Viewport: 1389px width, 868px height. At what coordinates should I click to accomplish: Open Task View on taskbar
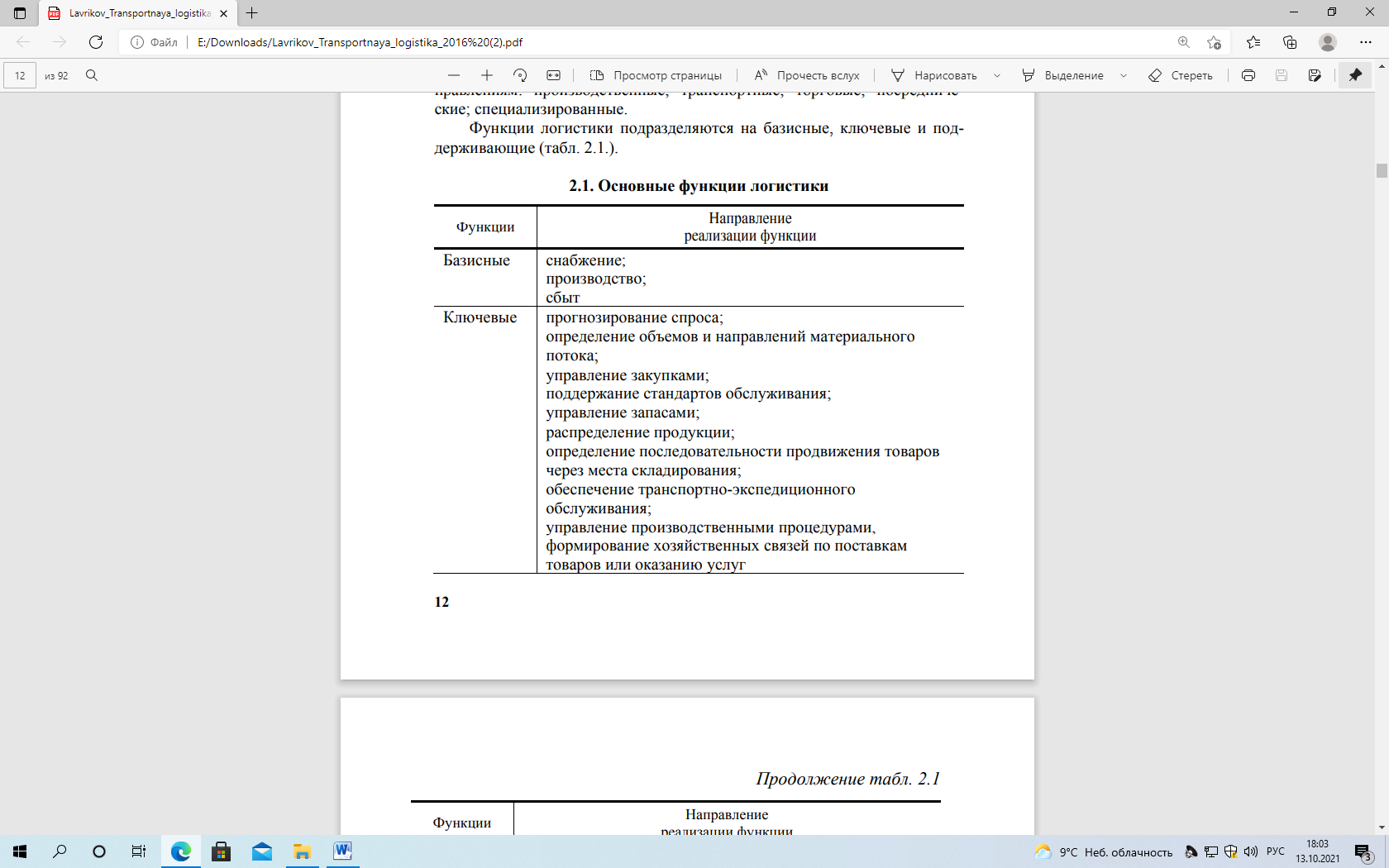pos(139,851)
